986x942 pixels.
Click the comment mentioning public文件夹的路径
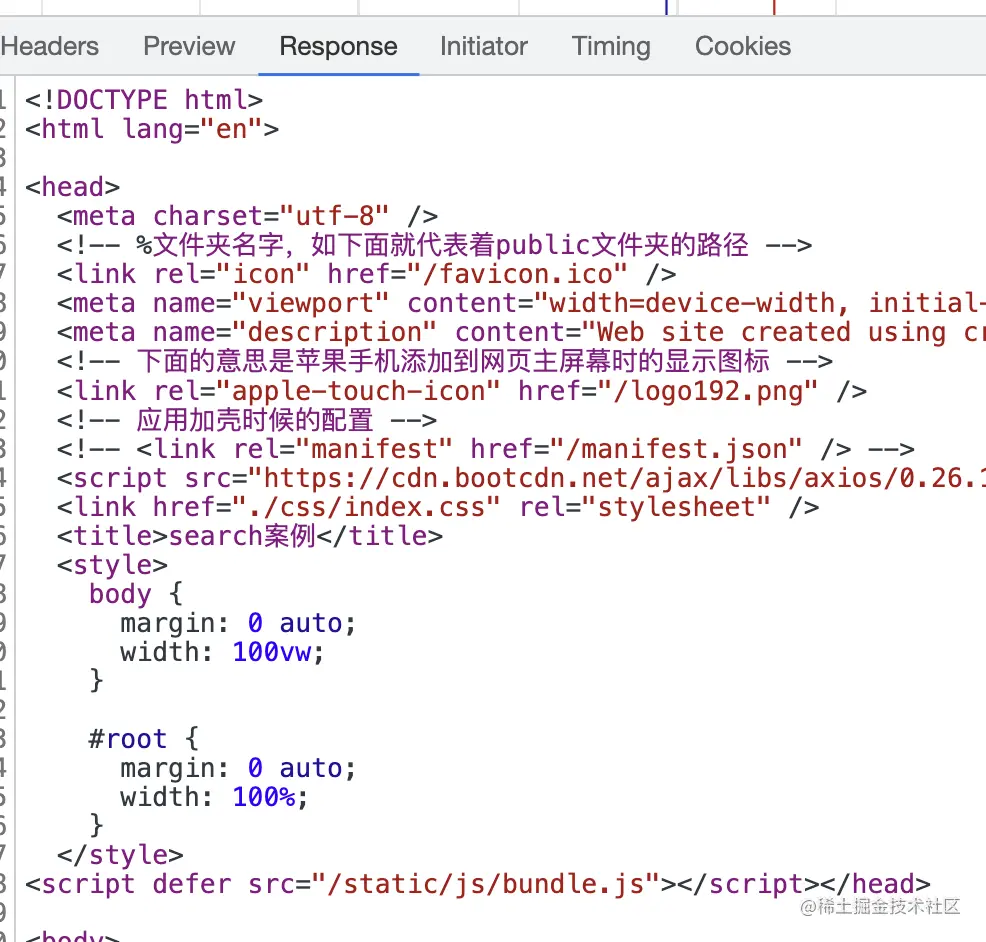pos(434,245)
